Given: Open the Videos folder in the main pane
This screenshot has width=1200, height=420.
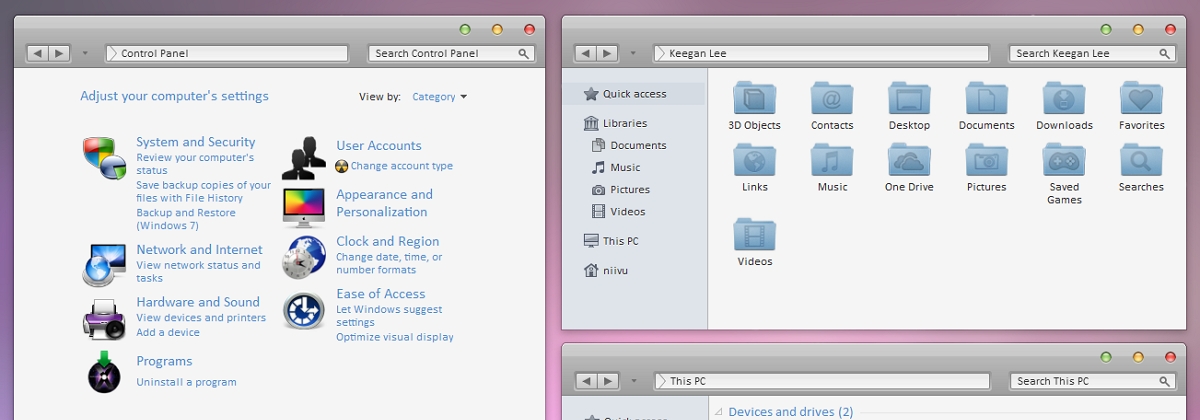Looking at the screenshot, I should pyautogui.click(x=755, y=234).
